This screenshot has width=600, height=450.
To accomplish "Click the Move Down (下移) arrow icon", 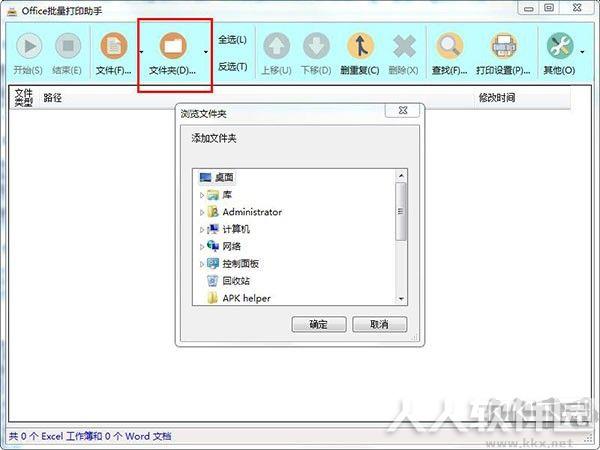I will click(x=316, y=46).
